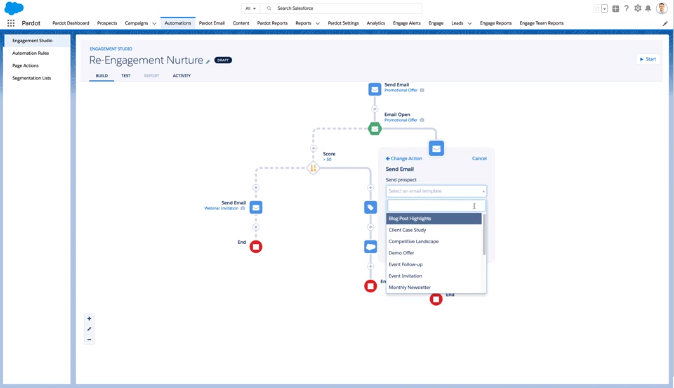Expand the Campaigns tab chevron

coord(154,24)
